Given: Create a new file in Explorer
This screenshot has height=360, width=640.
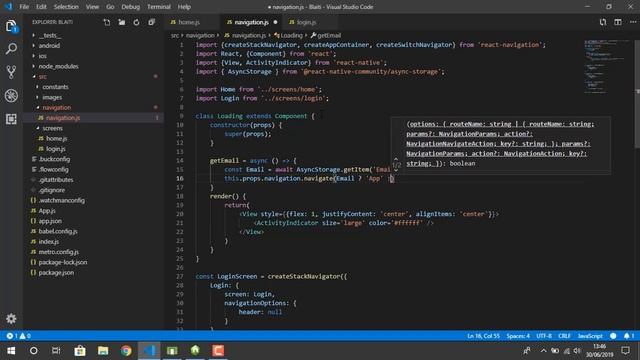Looking at the screenshot, I should click(107, 22).
